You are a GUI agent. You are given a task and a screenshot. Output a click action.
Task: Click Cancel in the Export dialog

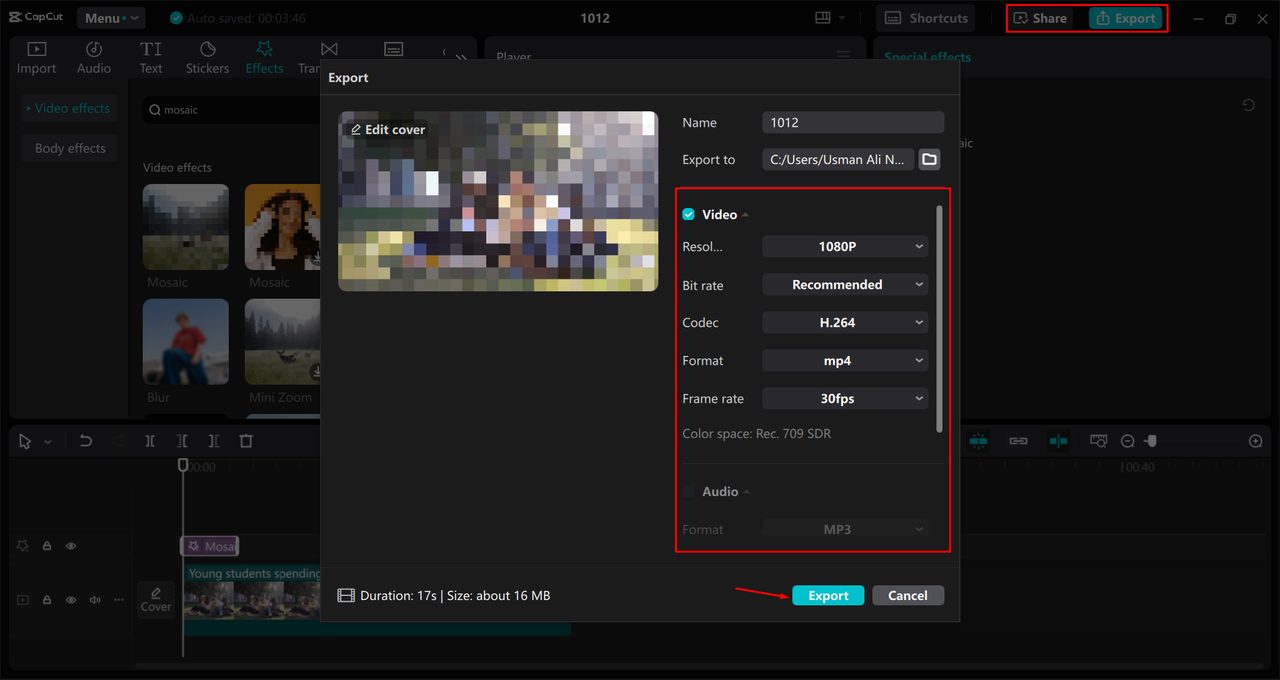point(908,595)
